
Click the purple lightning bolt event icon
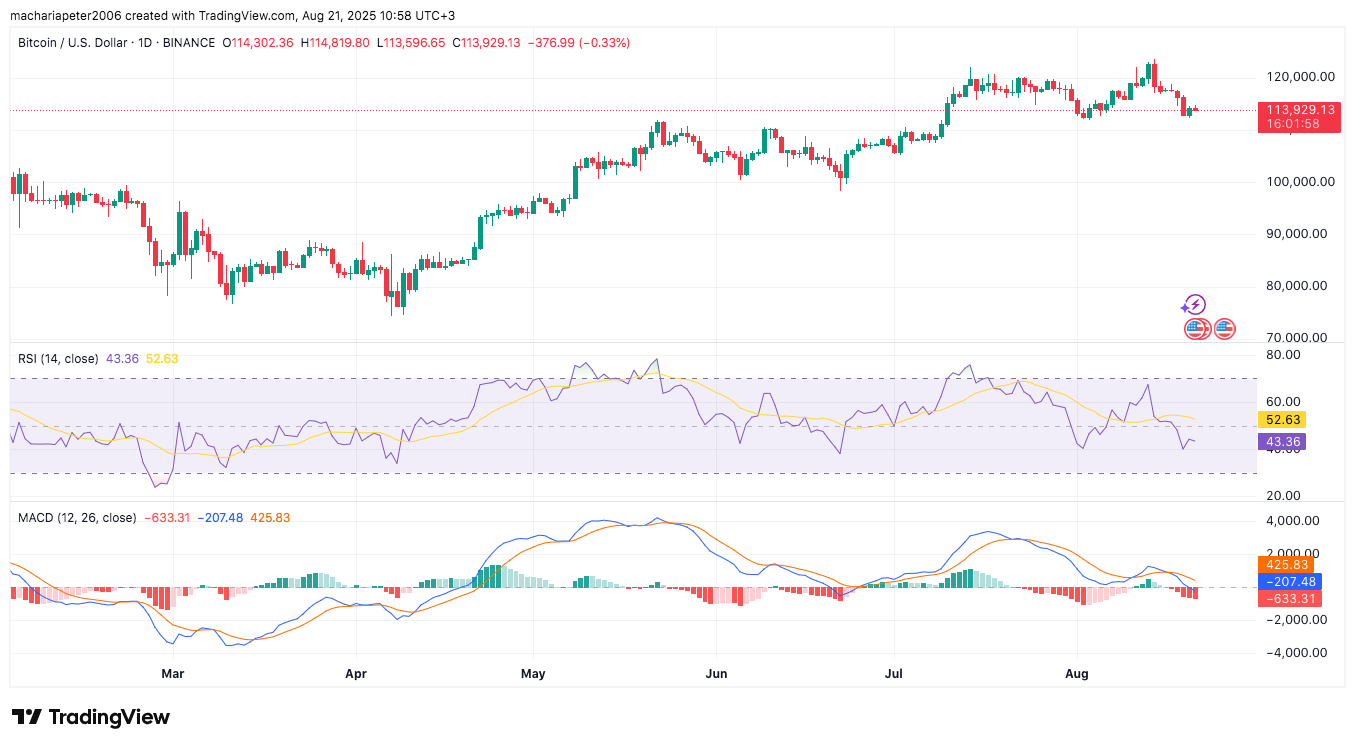1194,305
